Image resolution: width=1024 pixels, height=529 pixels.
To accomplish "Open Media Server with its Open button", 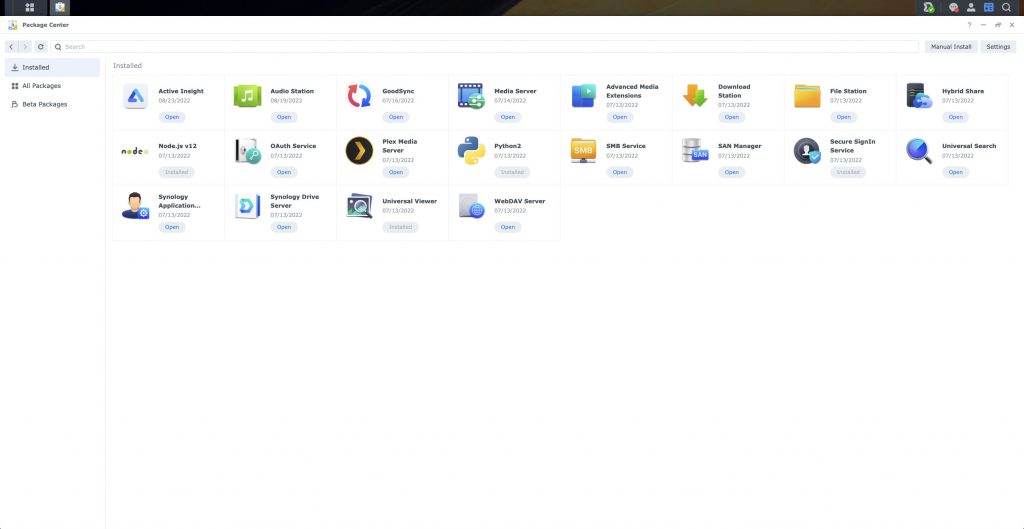I will point(507,117).
